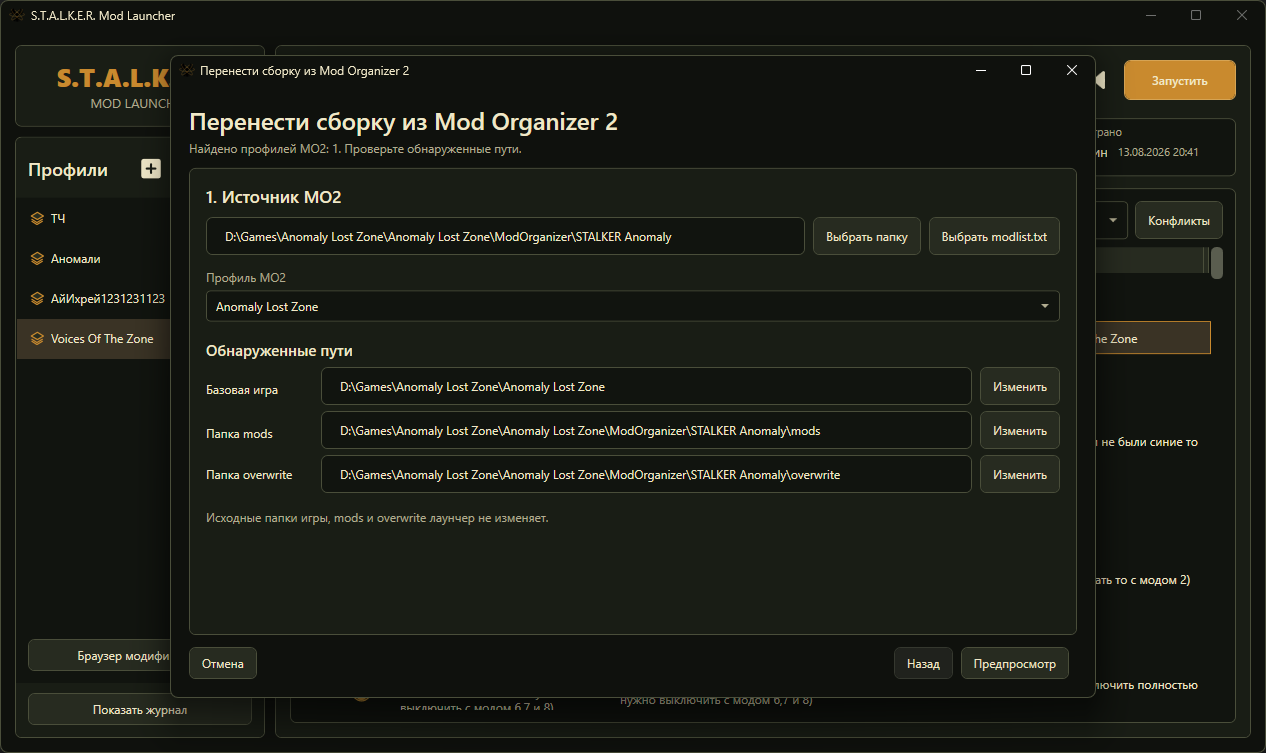Image resolution: width=1266 pixels, height=753 pixels.
Task: Click the stack icon beside Voices Of The Zone
Action: point(37,338)
